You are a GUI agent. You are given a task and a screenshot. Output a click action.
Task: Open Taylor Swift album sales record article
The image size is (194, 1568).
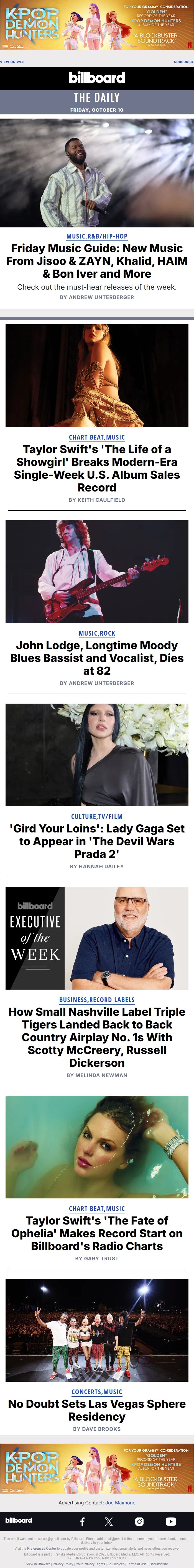[97, 468]
